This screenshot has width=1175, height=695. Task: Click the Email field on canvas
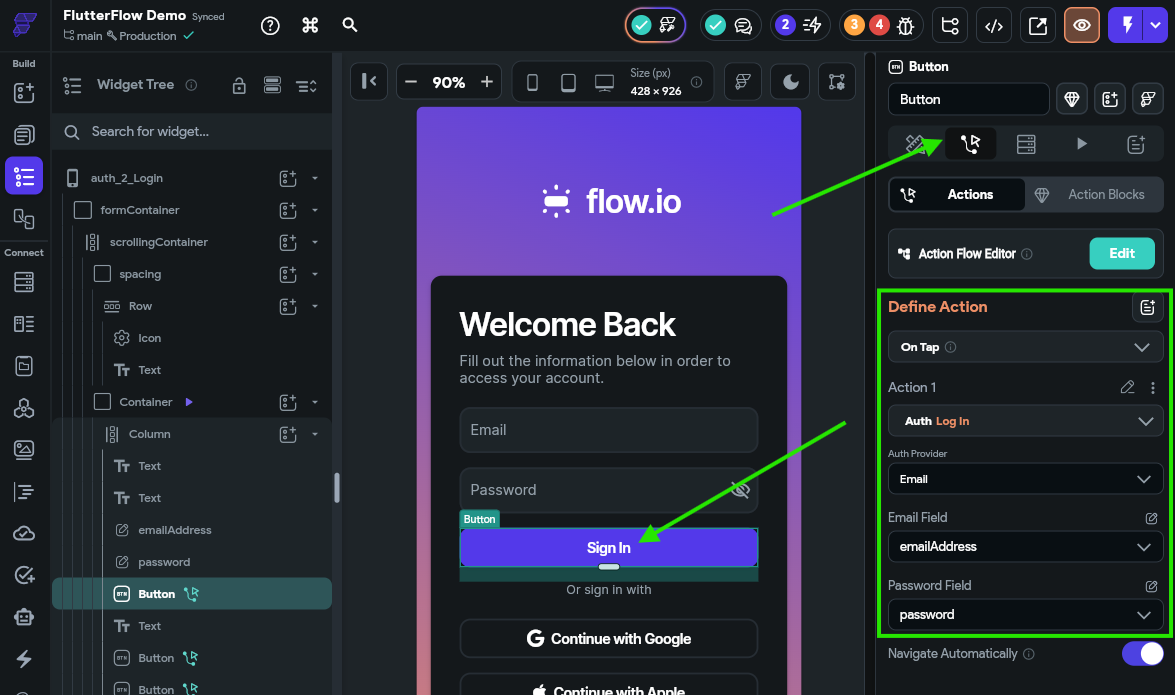tap(608, 430)
